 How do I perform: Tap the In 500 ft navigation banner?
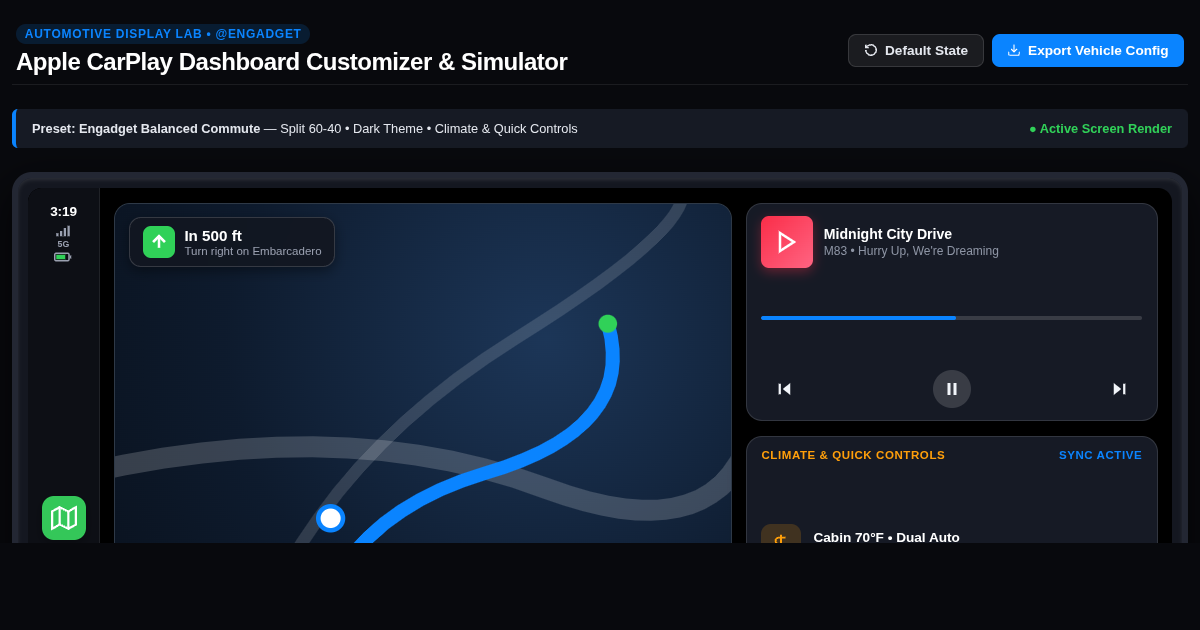[232, 242]
